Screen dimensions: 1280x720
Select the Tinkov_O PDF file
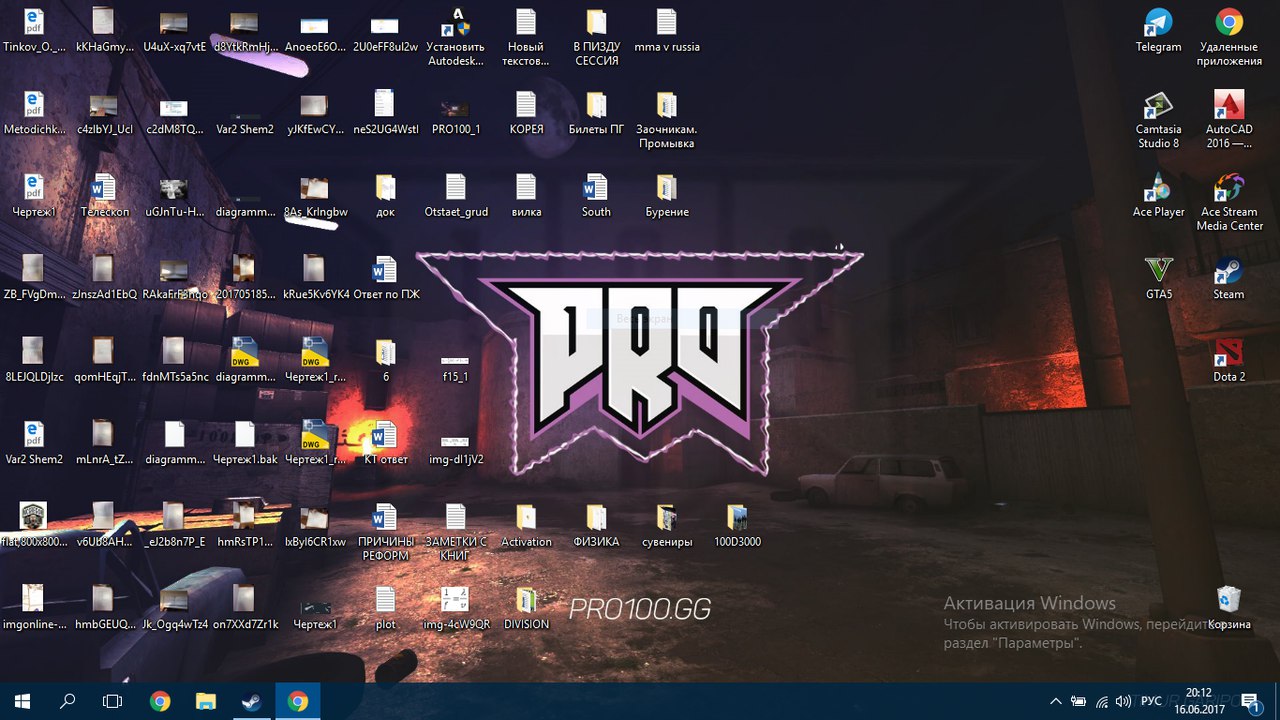[x=33, y=32]
